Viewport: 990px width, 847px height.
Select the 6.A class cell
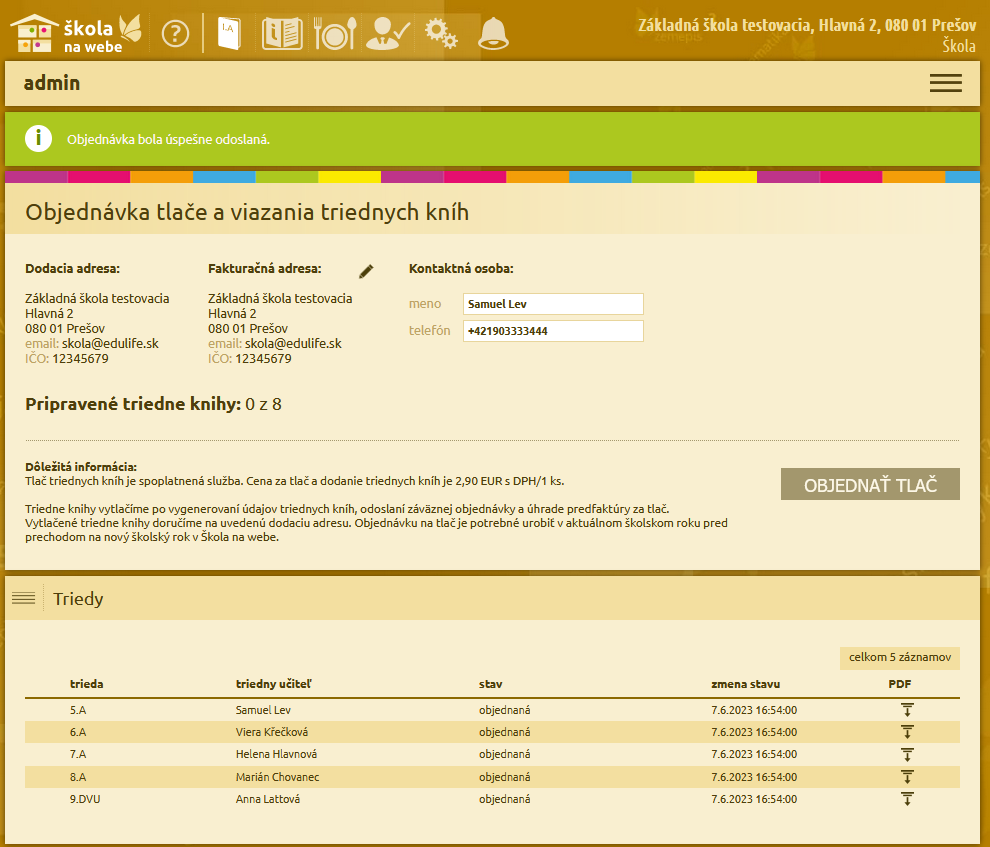78,732
